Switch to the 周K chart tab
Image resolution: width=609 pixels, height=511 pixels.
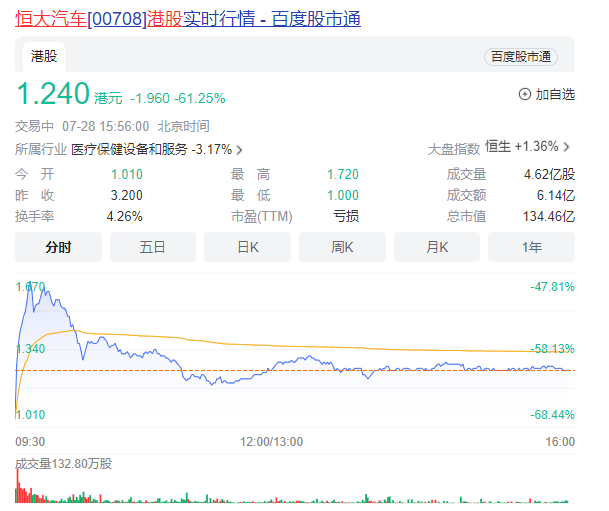tap(342, 247)
